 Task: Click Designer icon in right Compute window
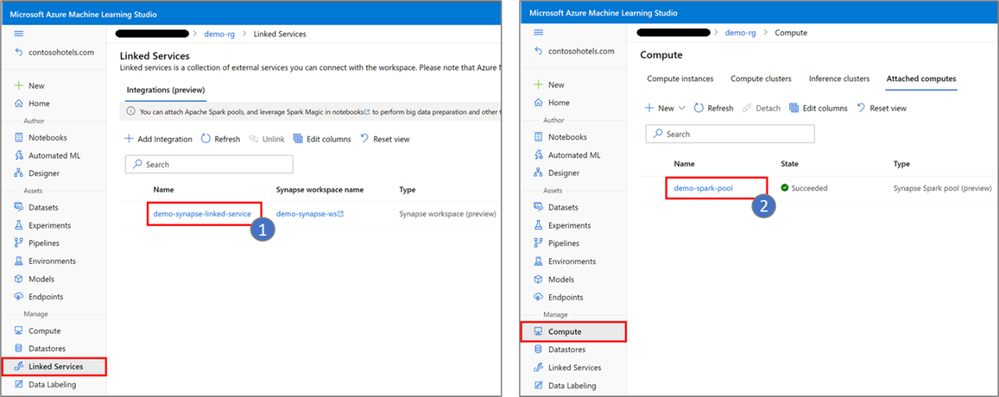click(538, 173)
